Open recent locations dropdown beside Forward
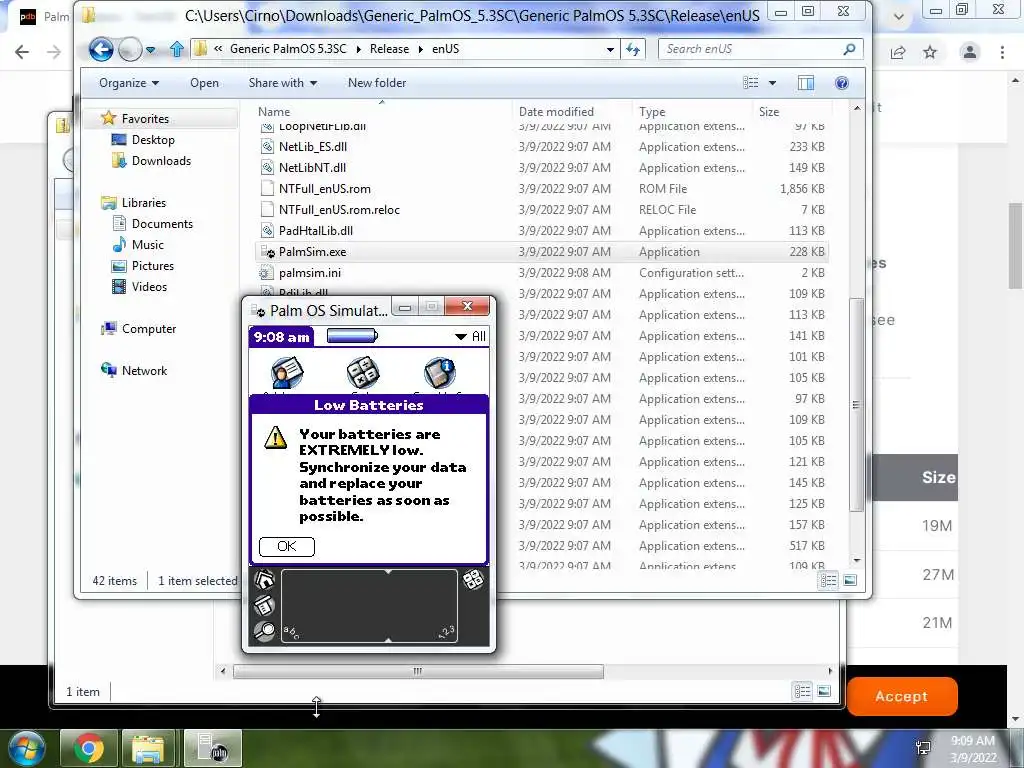The width and height of the screenshot is (1024, 768). point(151,50)
